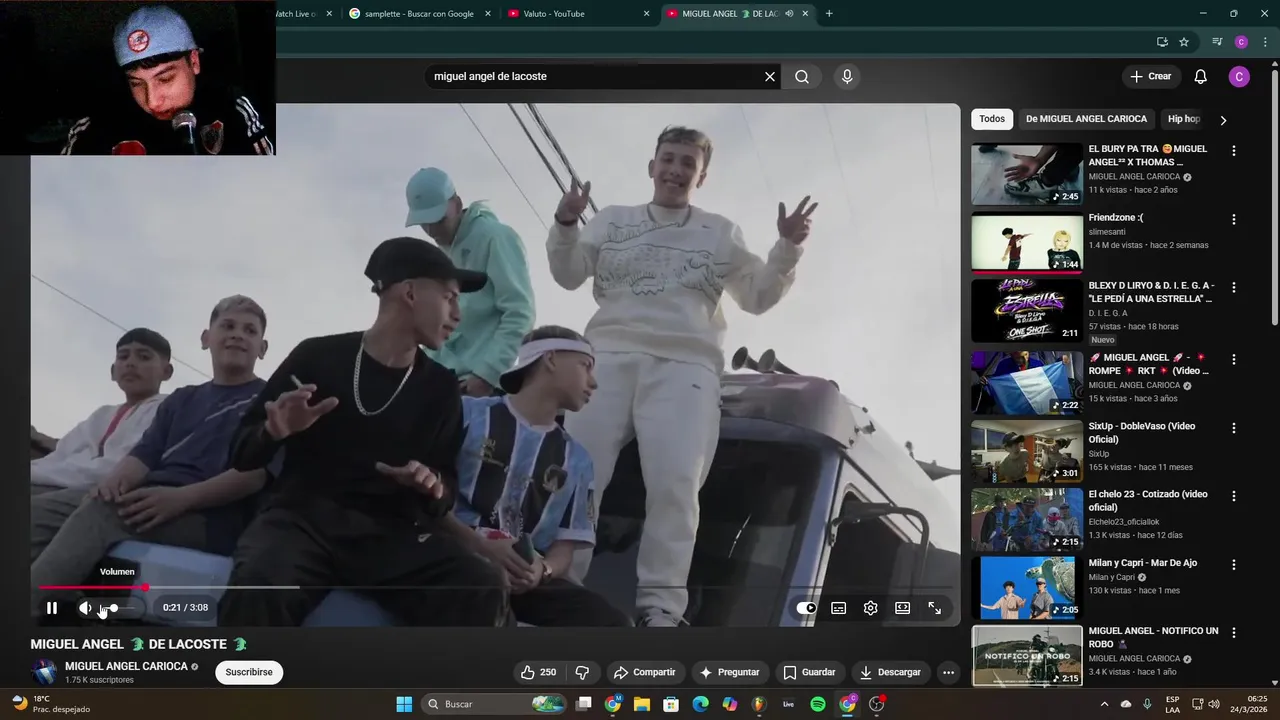
Task: Switch to 'samplette - Buscar con Google' tab
Action: 419,14
